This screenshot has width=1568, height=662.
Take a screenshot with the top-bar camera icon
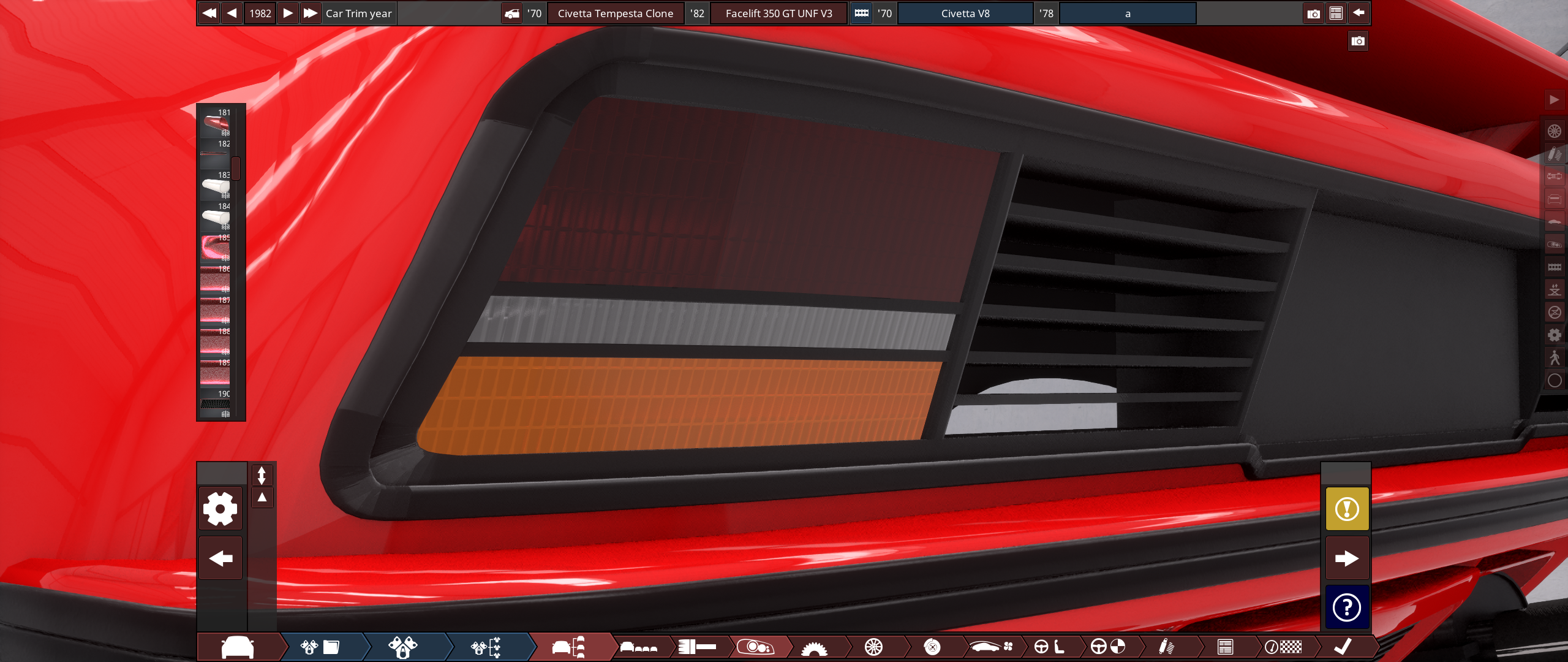point(1313,13)
